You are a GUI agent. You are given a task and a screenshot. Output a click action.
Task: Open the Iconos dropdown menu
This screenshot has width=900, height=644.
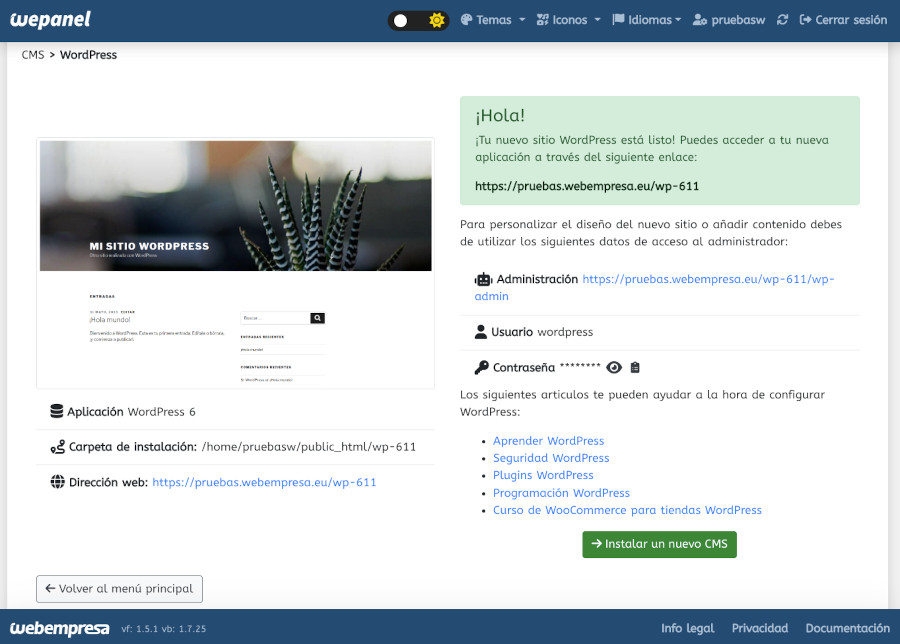tap(568, 20)
